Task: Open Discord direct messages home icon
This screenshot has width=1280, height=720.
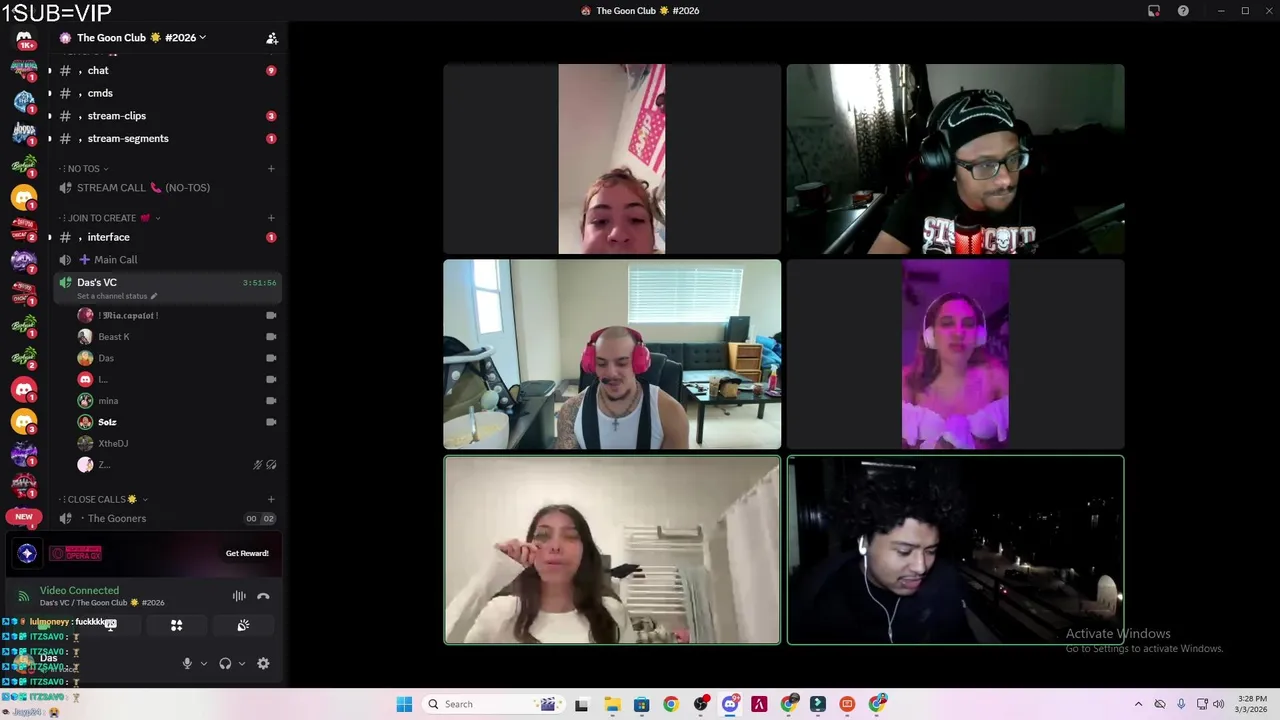Action: 24,40
